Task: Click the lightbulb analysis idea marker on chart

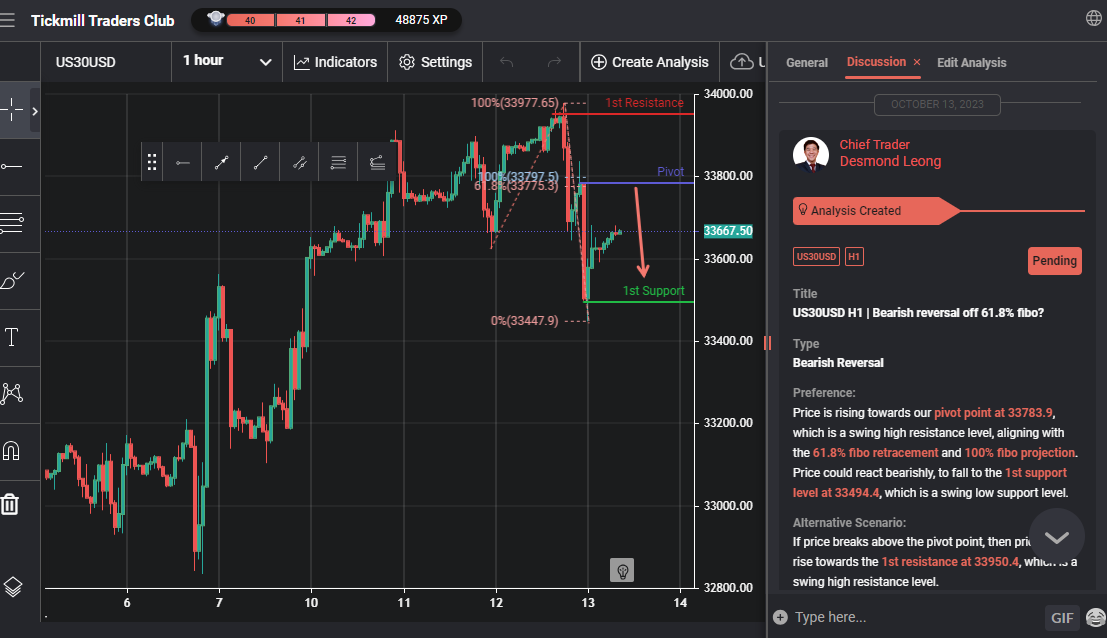Action: point(622,570)
